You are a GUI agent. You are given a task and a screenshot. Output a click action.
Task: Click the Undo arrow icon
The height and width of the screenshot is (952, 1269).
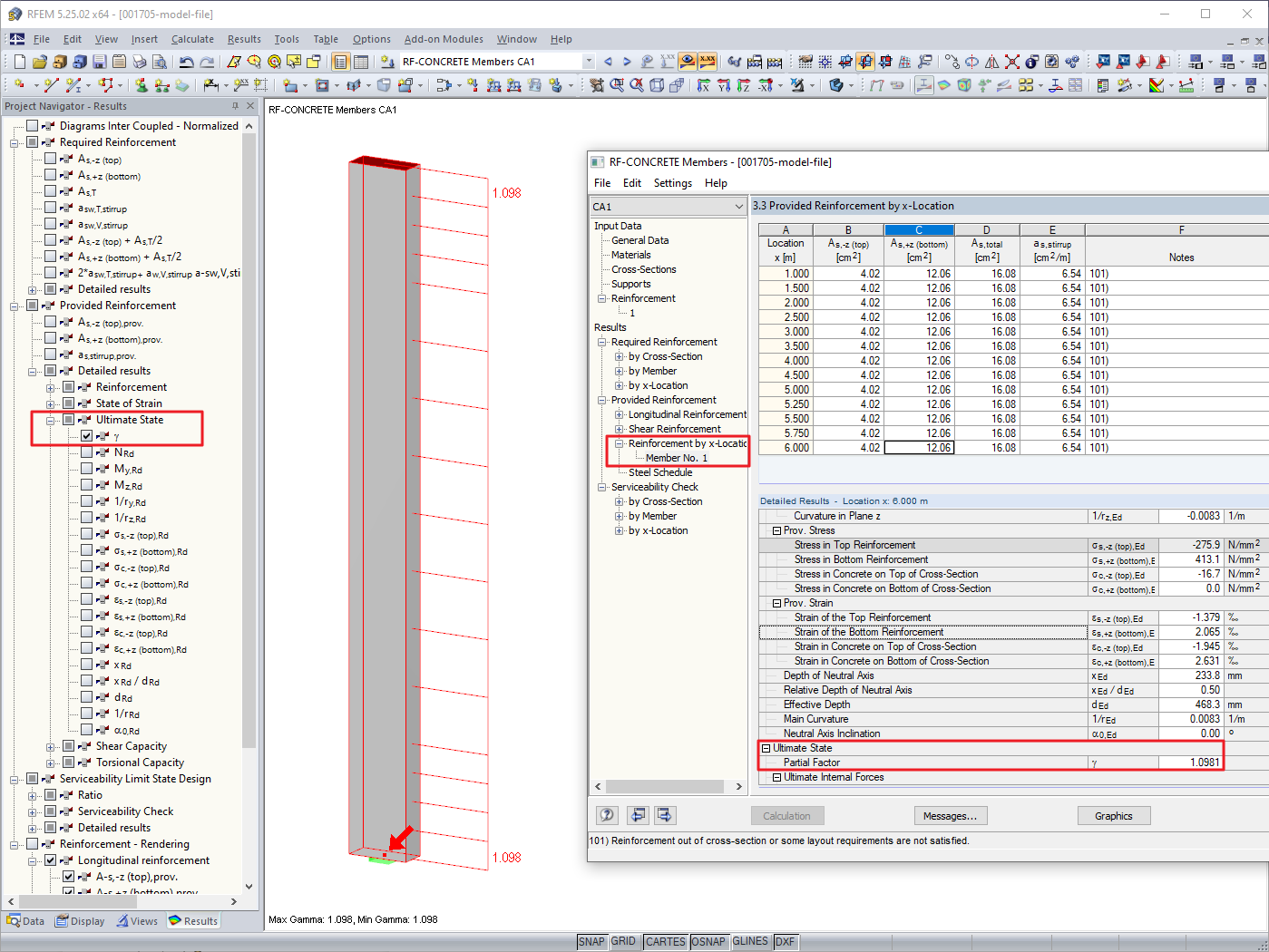point(186,62)
